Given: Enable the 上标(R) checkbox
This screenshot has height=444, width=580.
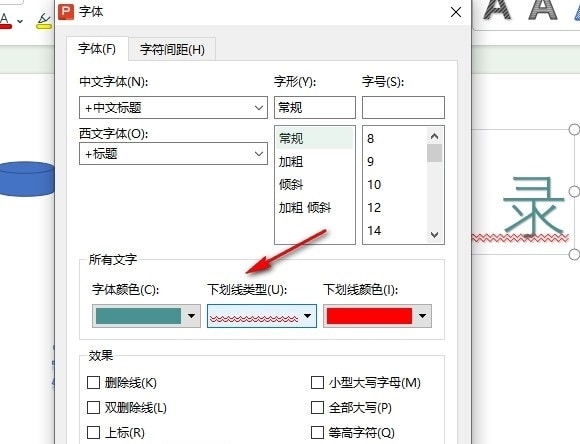Looking at the screenshot, I should pos(93,432).
